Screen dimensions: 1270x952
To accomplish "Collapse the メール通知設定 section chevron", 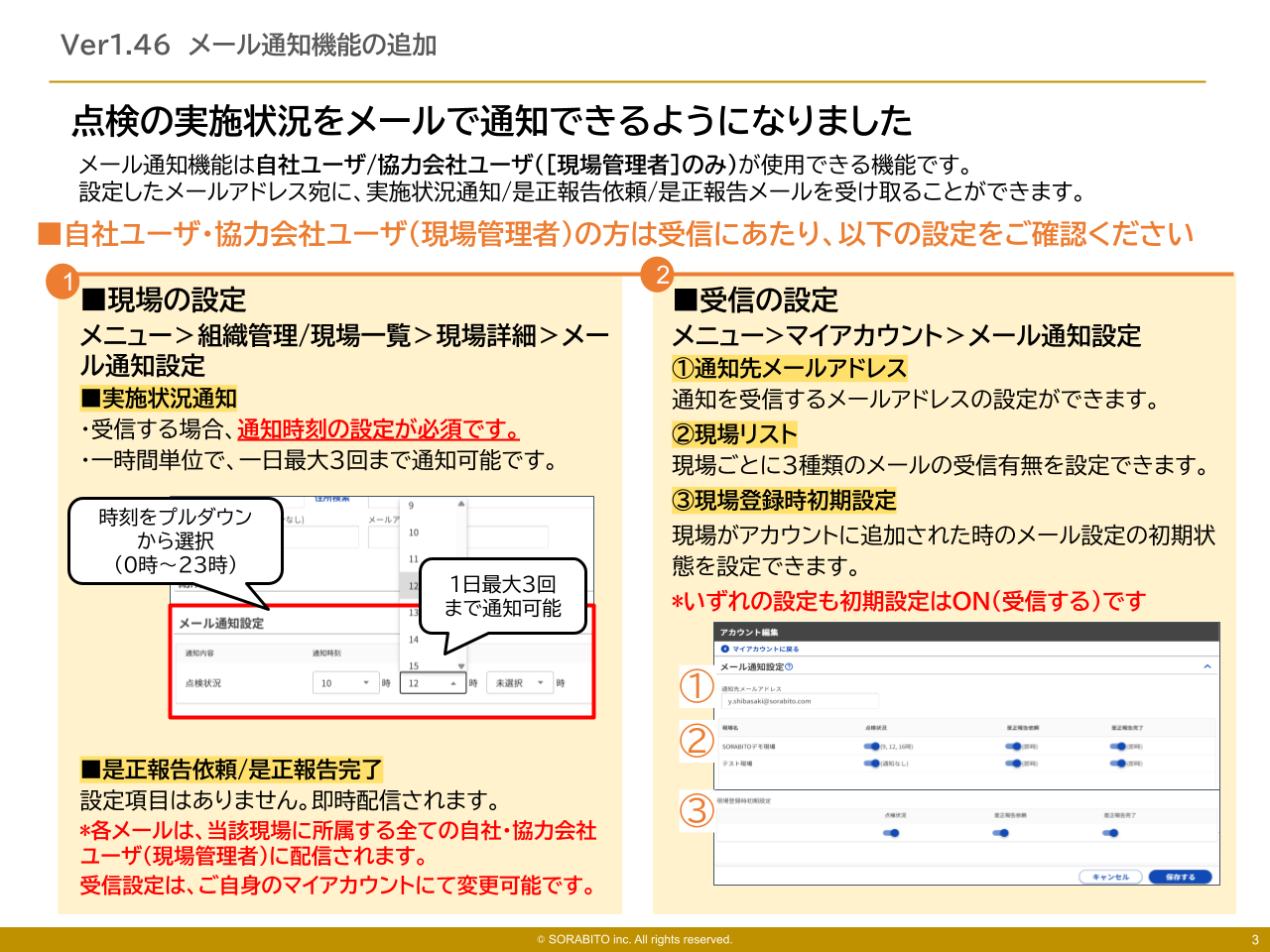I will (1206, 666).
